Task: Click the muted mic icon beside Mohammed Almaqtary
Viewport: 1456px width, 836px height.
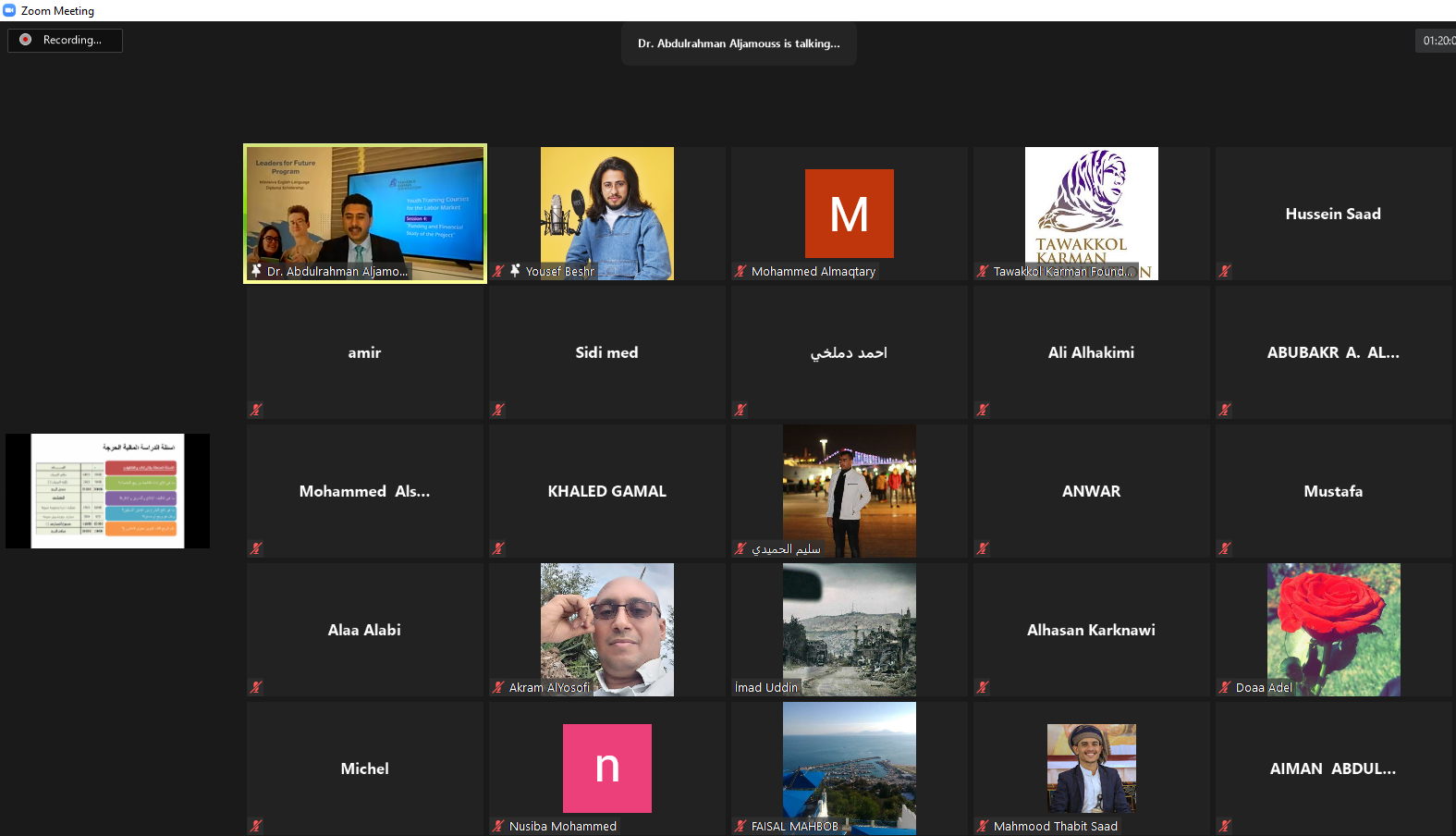Action: (740, 271)
